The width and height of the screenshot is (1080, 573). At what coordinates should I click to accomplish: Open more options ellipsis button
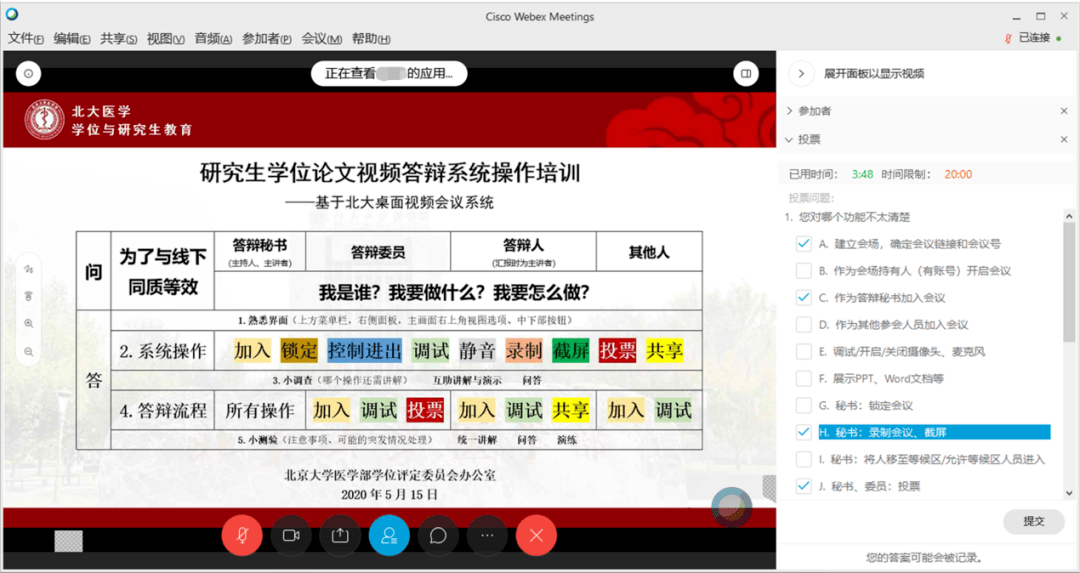click(x=487, y=535)
